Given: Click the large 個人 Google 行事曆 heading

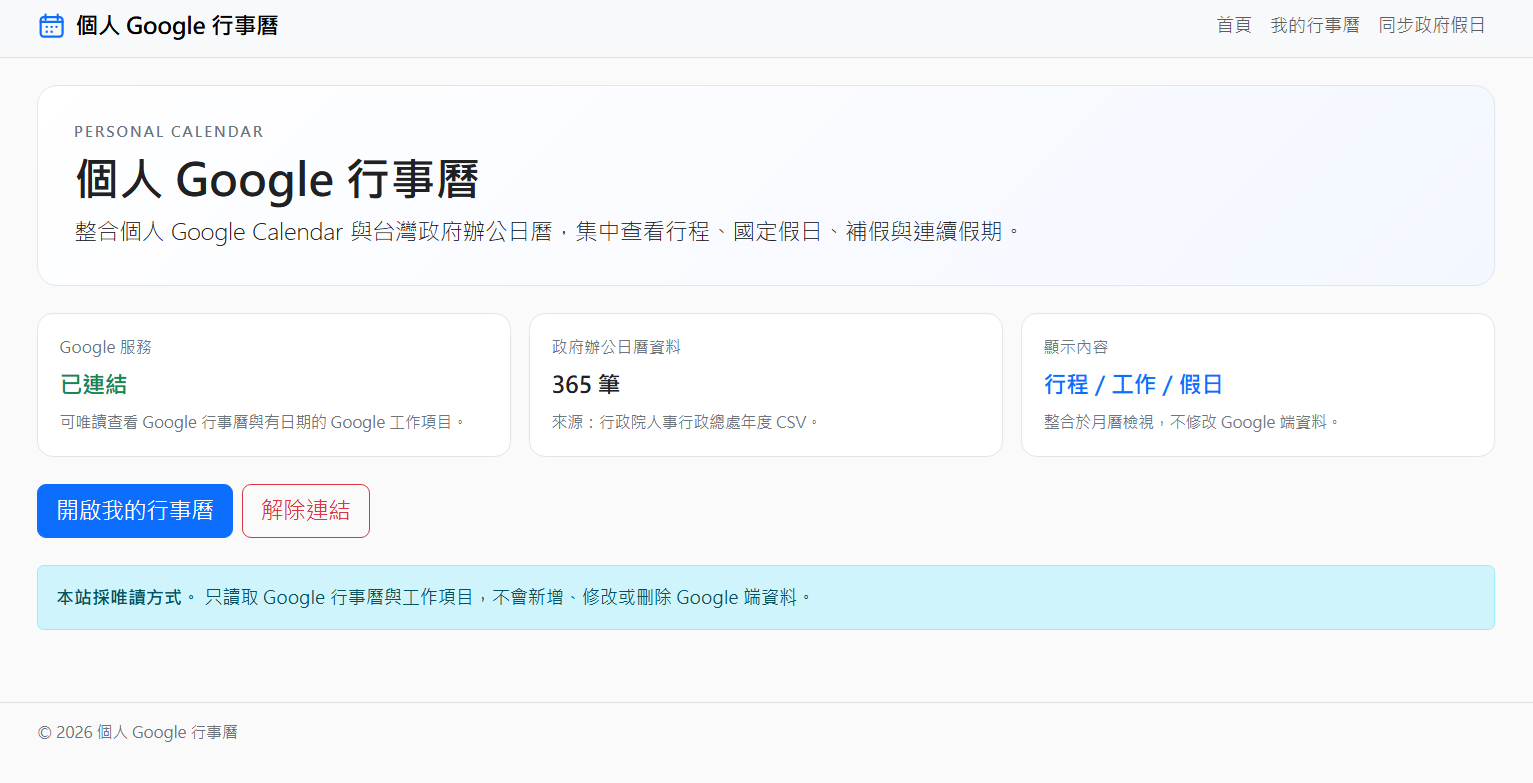Looking at the screenshot, I should (277, 180).
